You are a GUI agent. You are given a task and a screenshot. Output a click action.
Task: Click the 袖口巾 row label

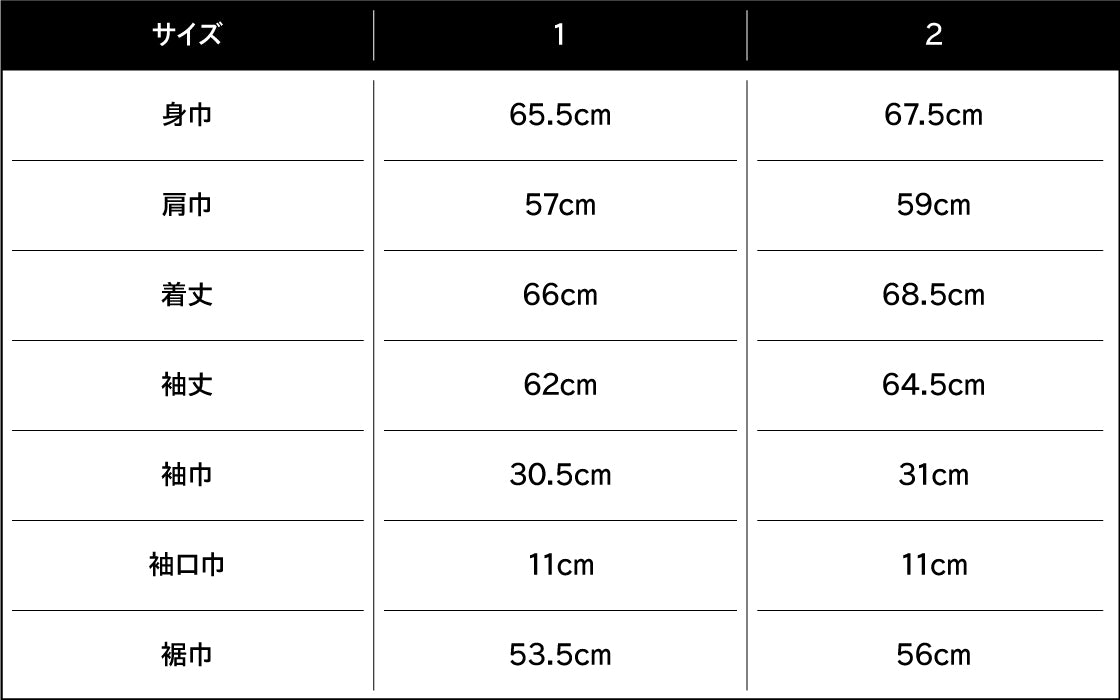click(x=187, y=565)
